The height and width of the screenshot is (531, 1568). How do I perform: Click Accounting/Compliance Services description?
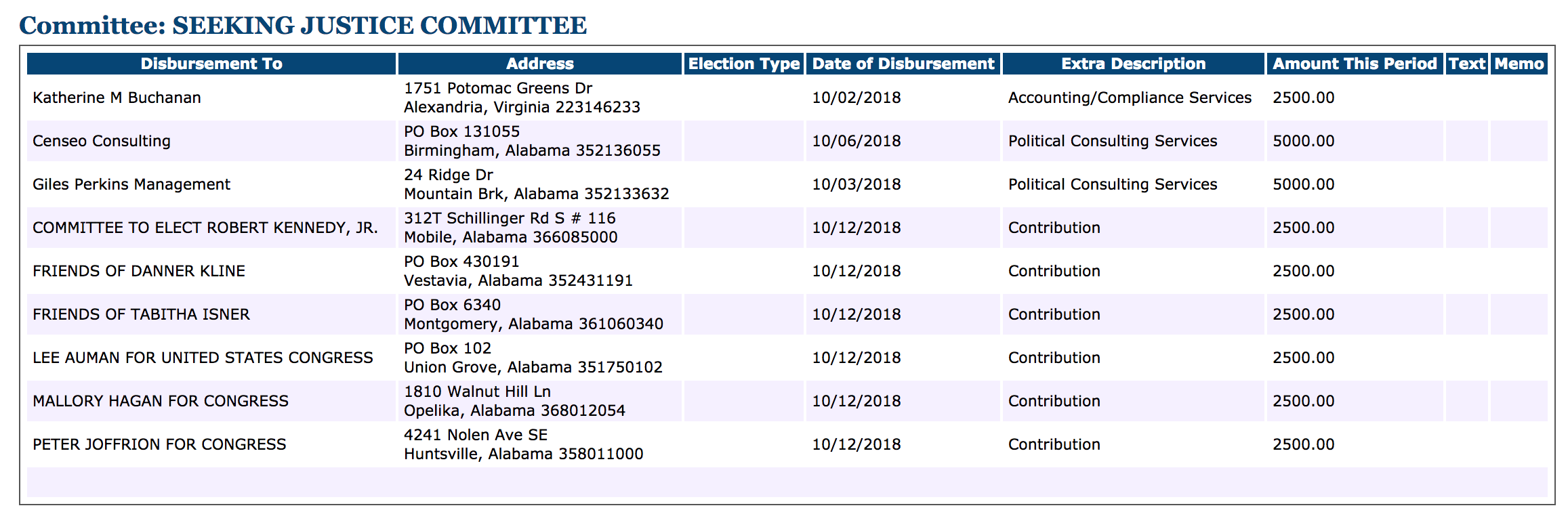(x=1130, y=98)
